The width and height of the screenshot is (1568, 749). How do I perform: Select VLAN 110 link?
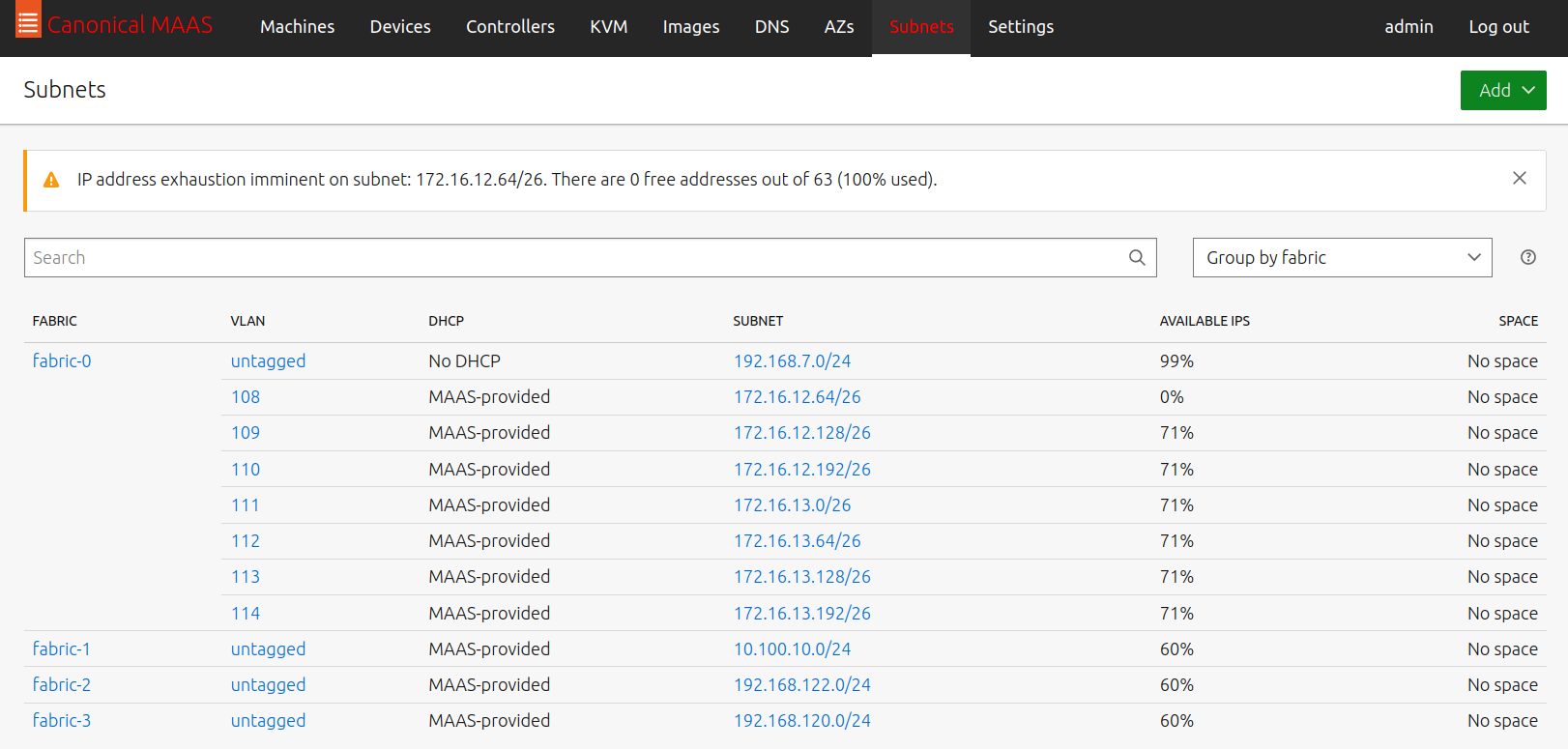coord(246,469)
